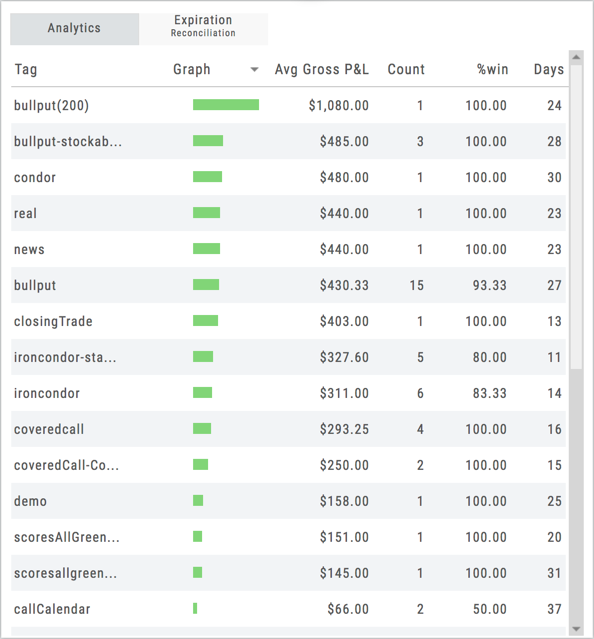Click the closingTrade green bar

[x=205, y=321]
